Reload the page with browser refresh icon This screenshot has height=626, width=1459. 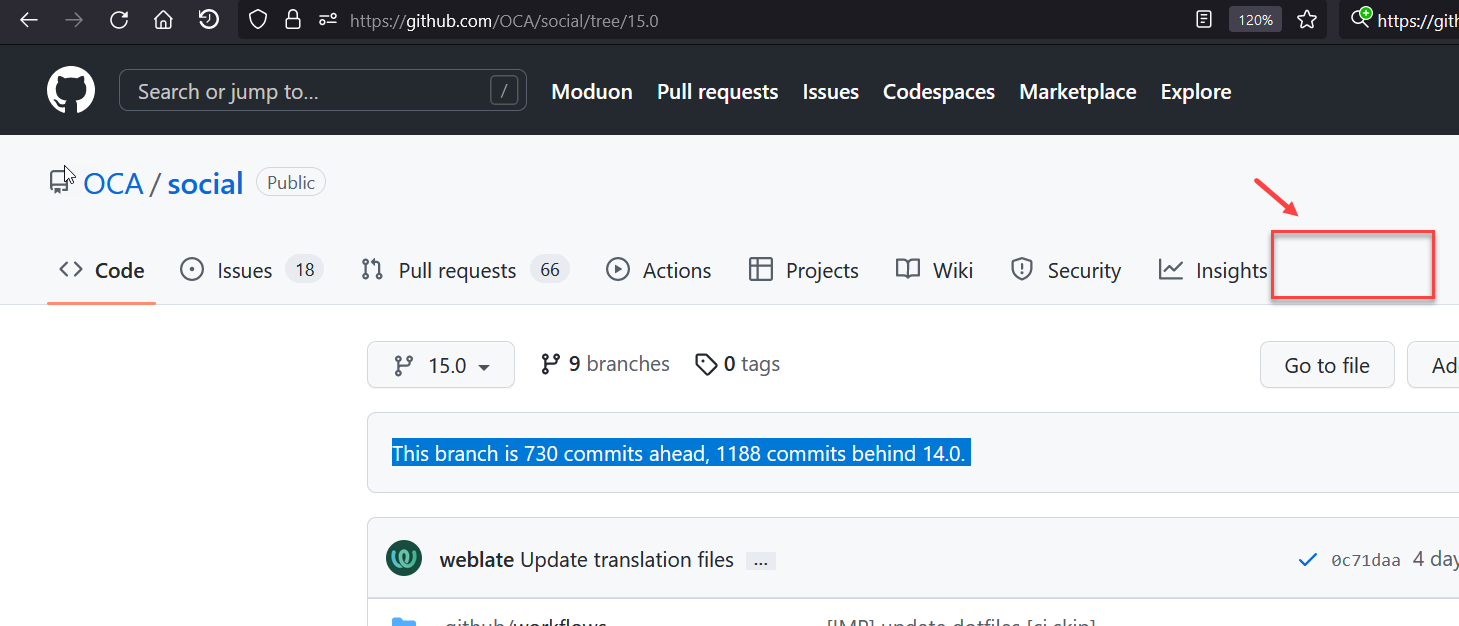[119, 20]
